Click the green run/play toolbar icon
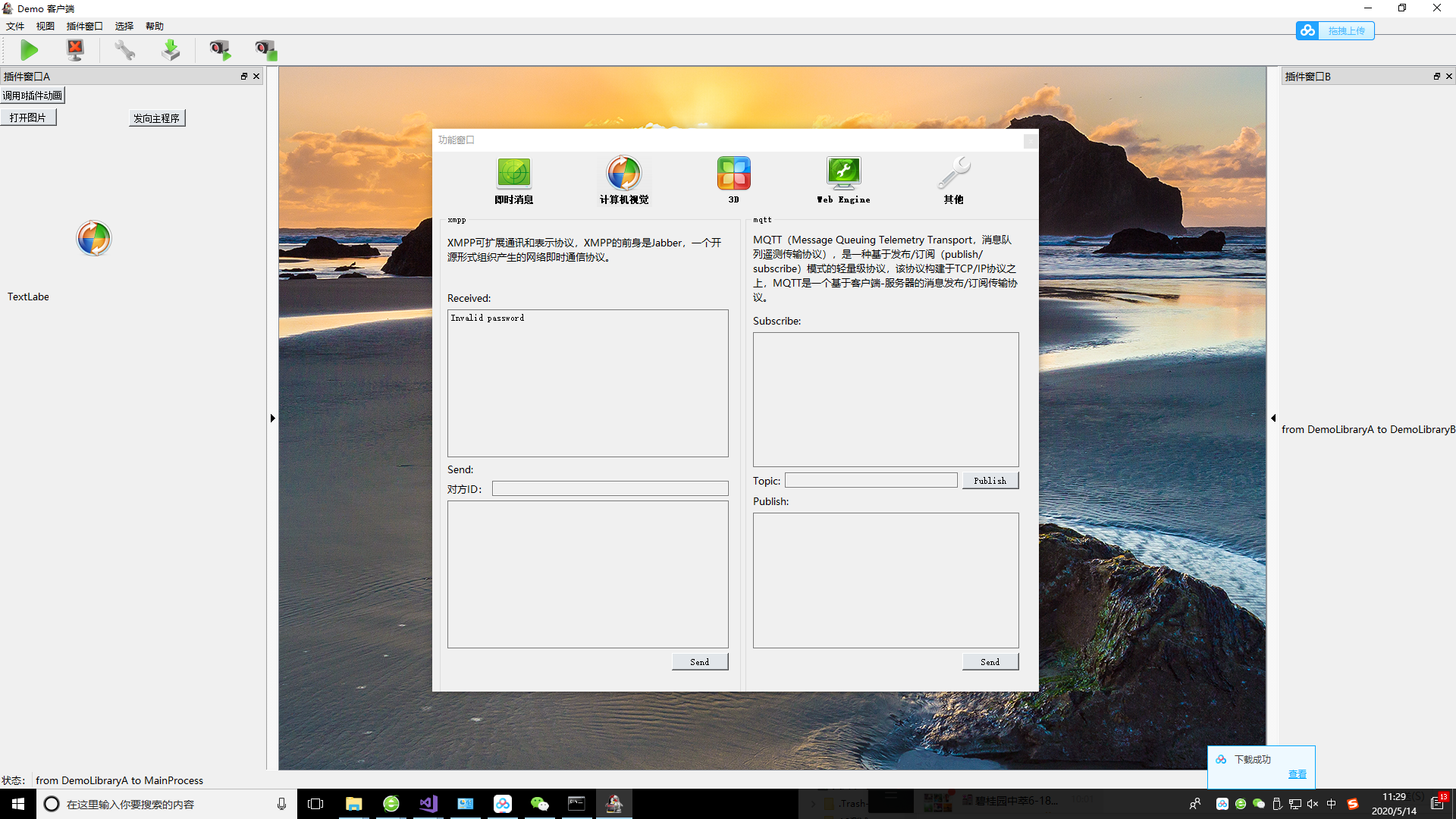Image resolution: width=1456 pixels, height=819 pixels. [x=30, y=50]
